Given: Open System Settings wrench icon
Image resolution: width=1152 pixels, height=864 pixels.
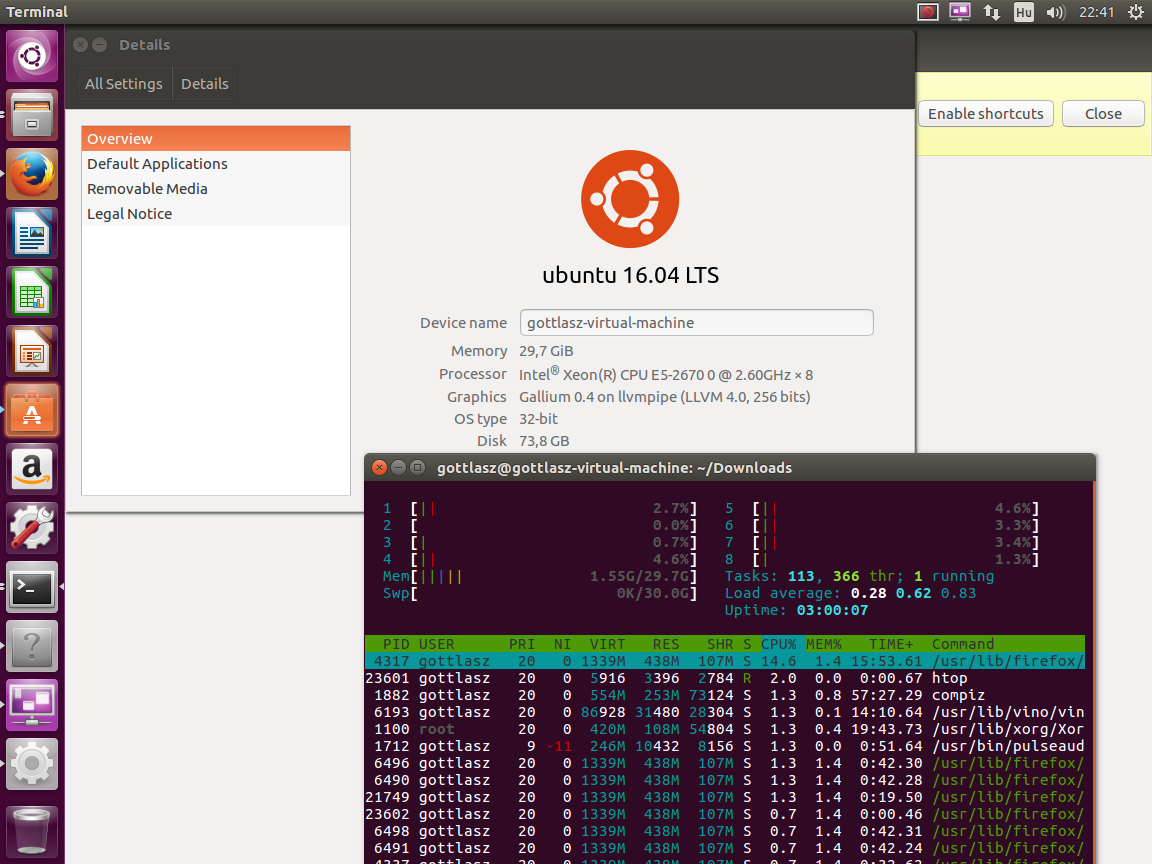Looking at the screenshot, I should (x=32, y=528).
